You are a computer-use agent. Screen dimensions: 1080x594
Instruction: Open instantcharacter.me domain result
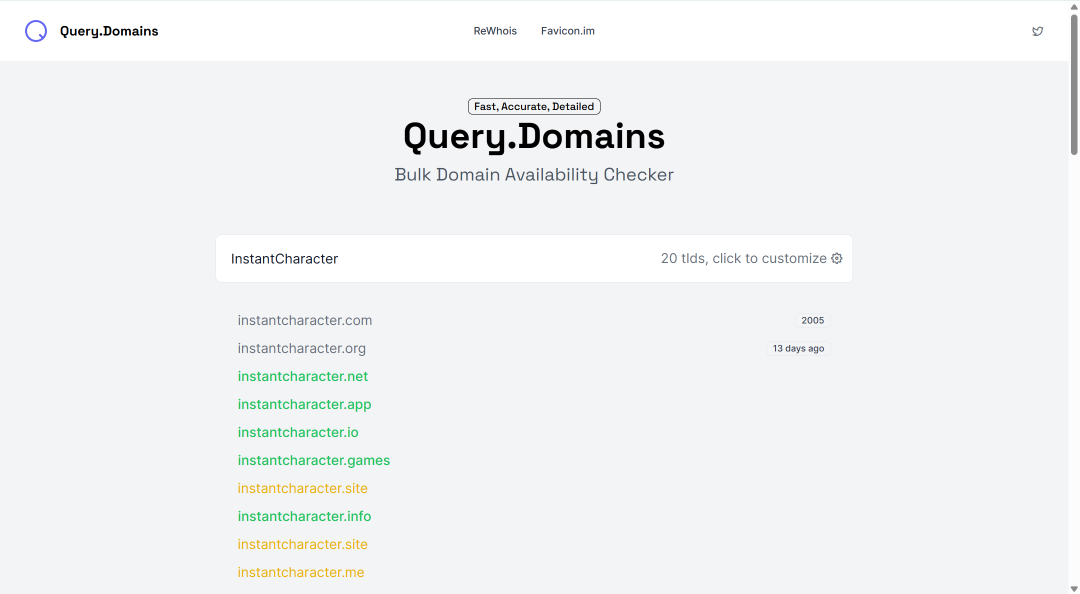coord(300,572)
